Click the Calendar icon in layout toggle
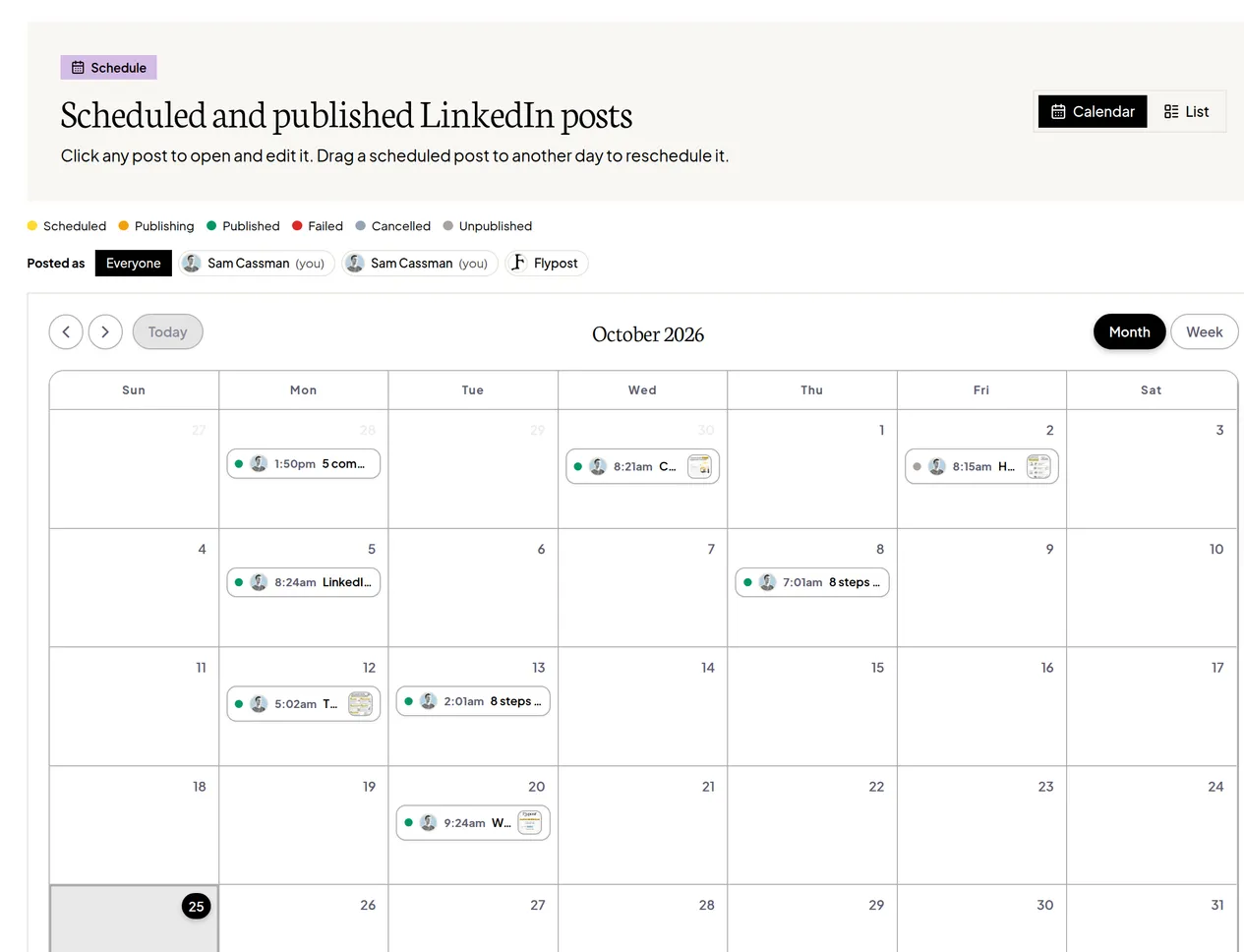The image size is (1244, 952). 1058,112
